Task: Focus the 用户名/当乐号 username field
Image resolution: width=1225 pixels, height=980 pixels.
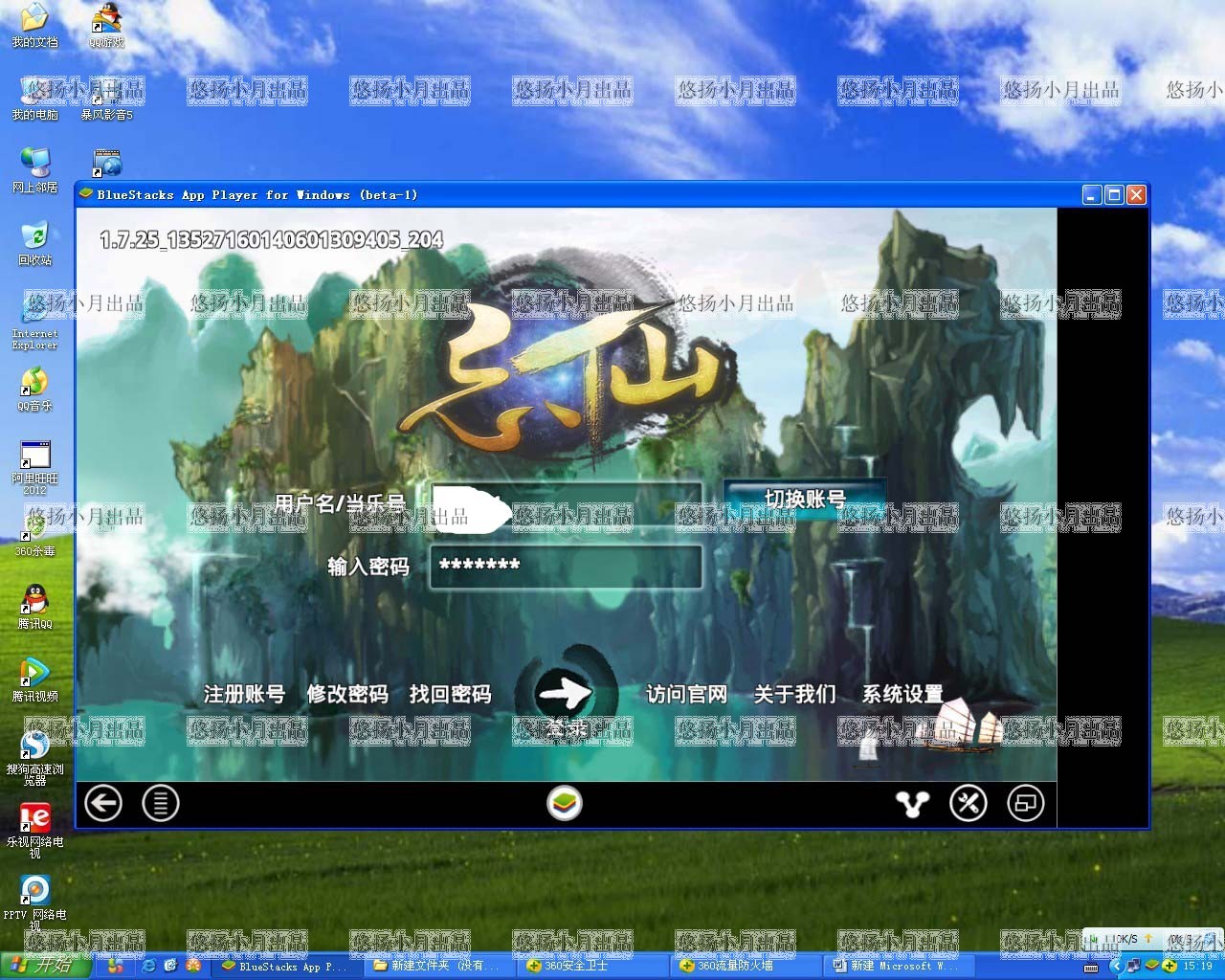Action: point(566,506)
